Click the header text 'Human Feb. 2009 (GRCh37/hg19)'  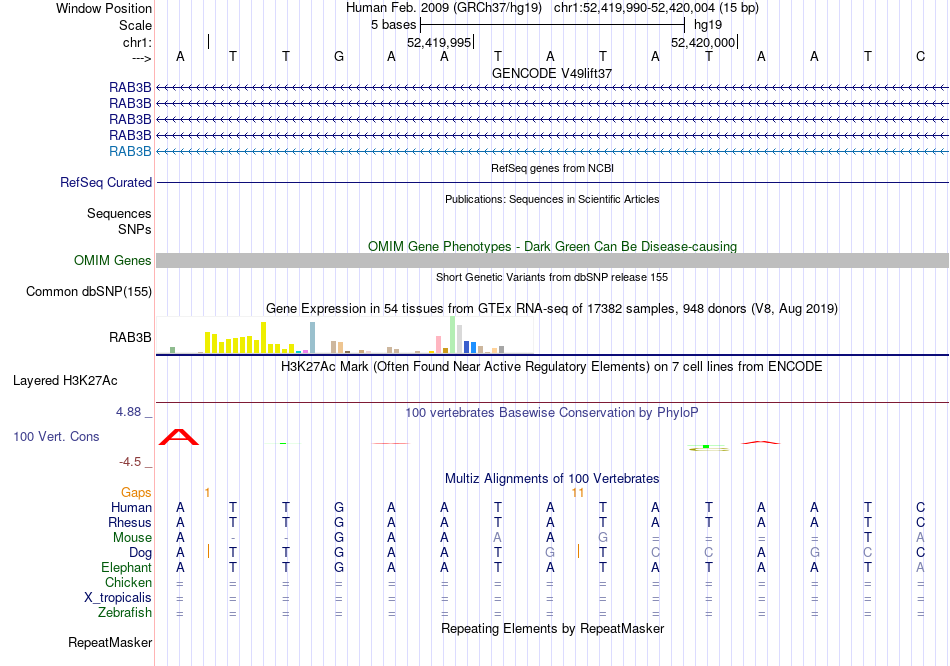point(445,8)
